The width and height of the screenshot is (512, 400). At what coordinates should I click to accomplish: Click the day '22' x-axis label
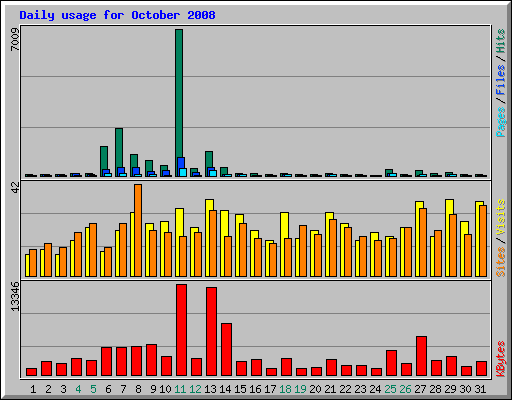345,389
